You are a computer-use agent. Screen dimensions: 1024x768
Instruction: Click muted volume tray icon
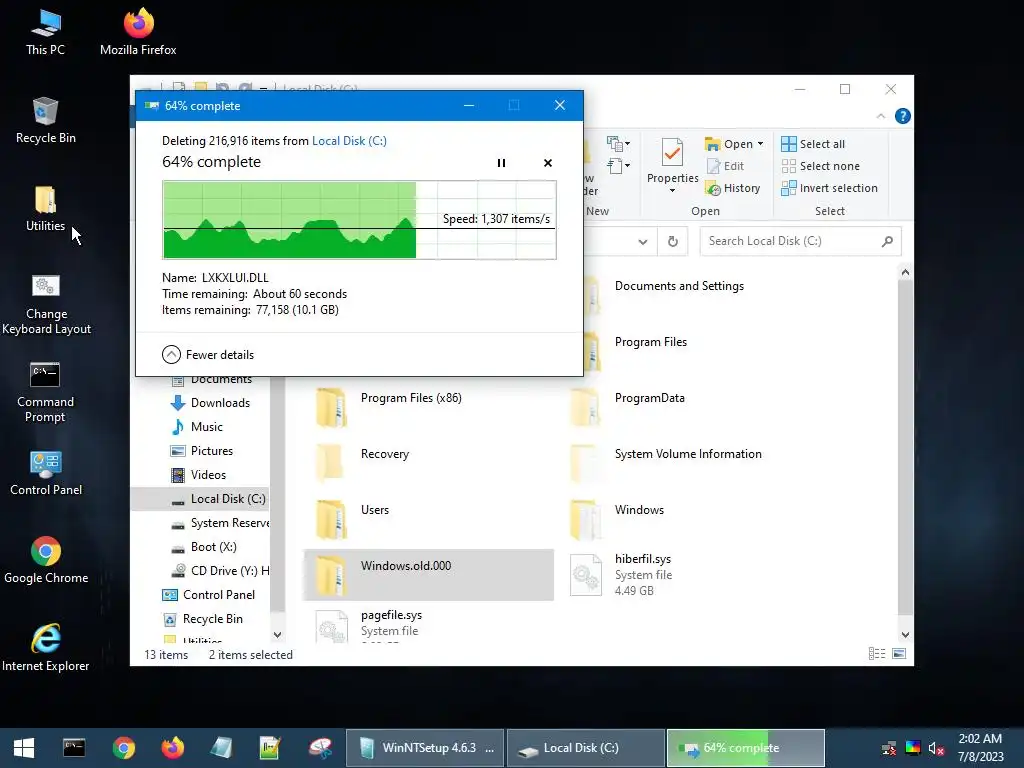[x=936, y=748]
